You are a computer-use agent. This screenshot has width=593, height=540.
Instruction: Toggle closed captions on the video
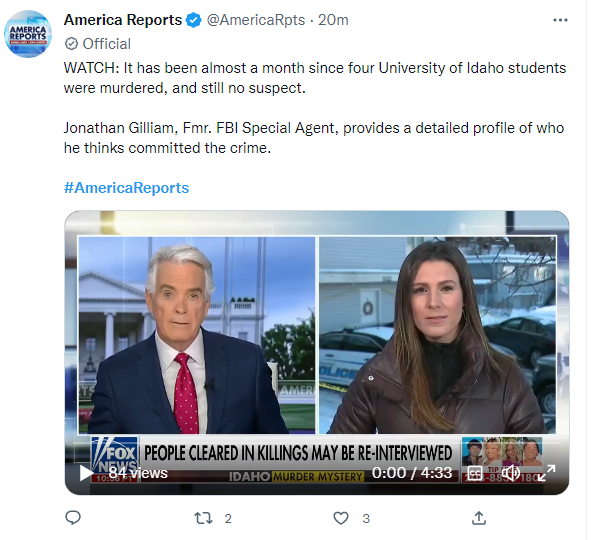[x=475, y=473]
